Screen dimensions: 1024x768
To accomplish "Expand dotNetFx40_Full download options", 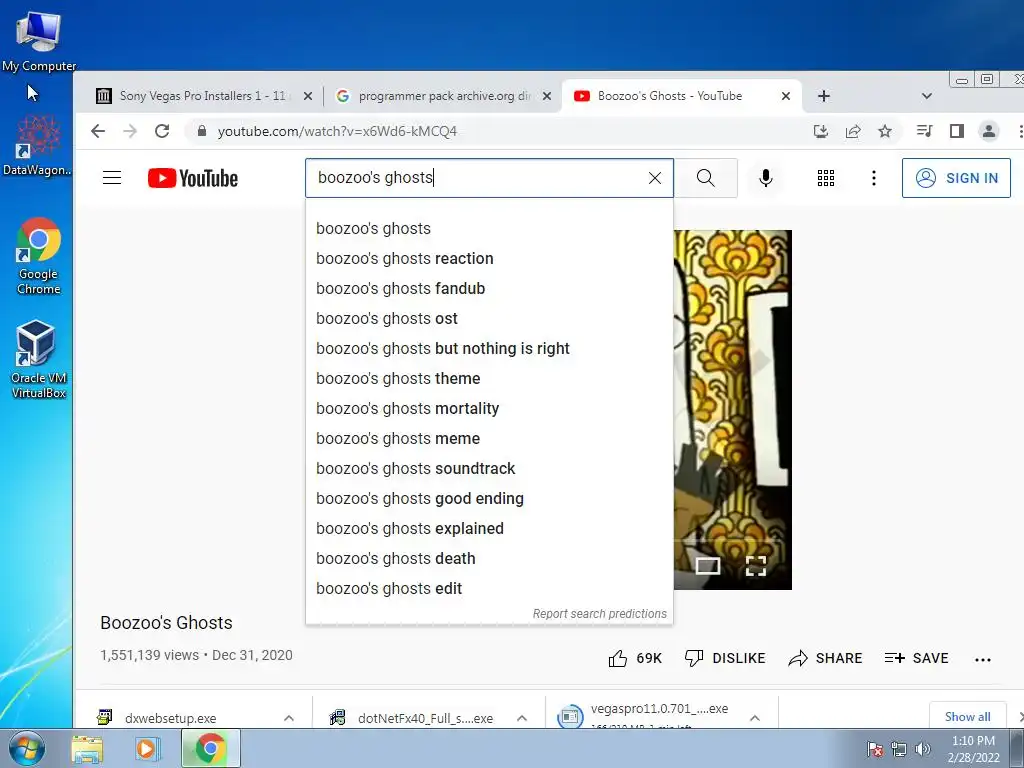I will point(522,718).
